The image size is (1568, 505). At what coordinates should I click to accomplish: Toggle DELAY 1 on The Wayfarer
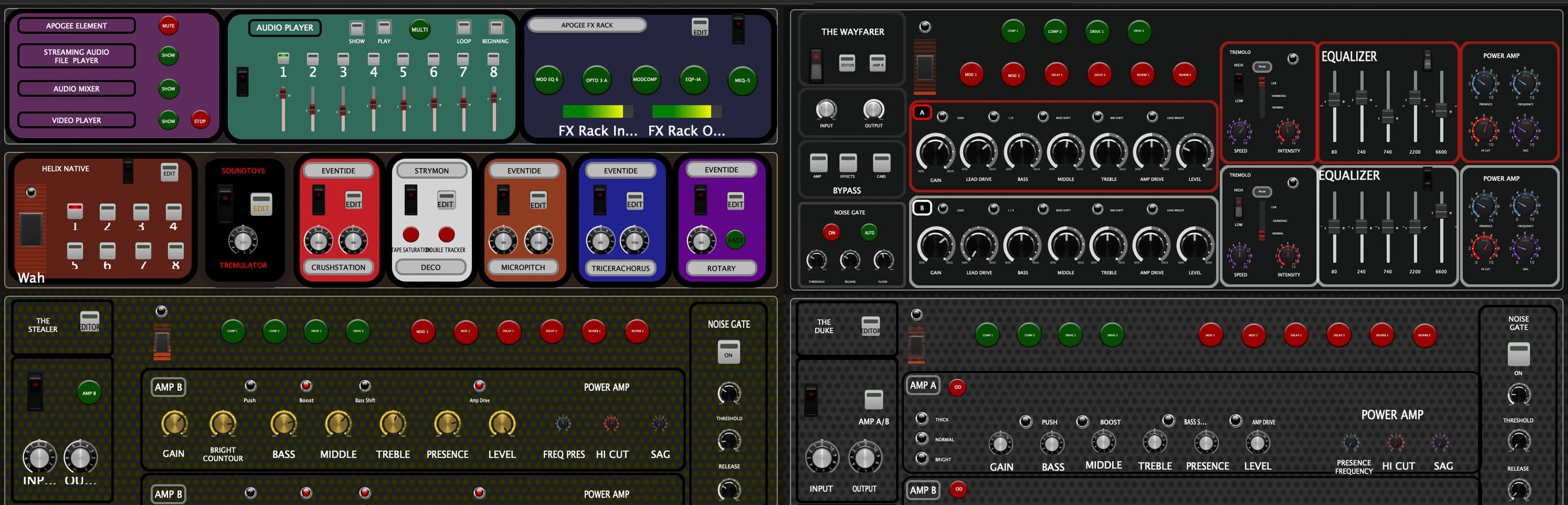[x=1057, y=74]
